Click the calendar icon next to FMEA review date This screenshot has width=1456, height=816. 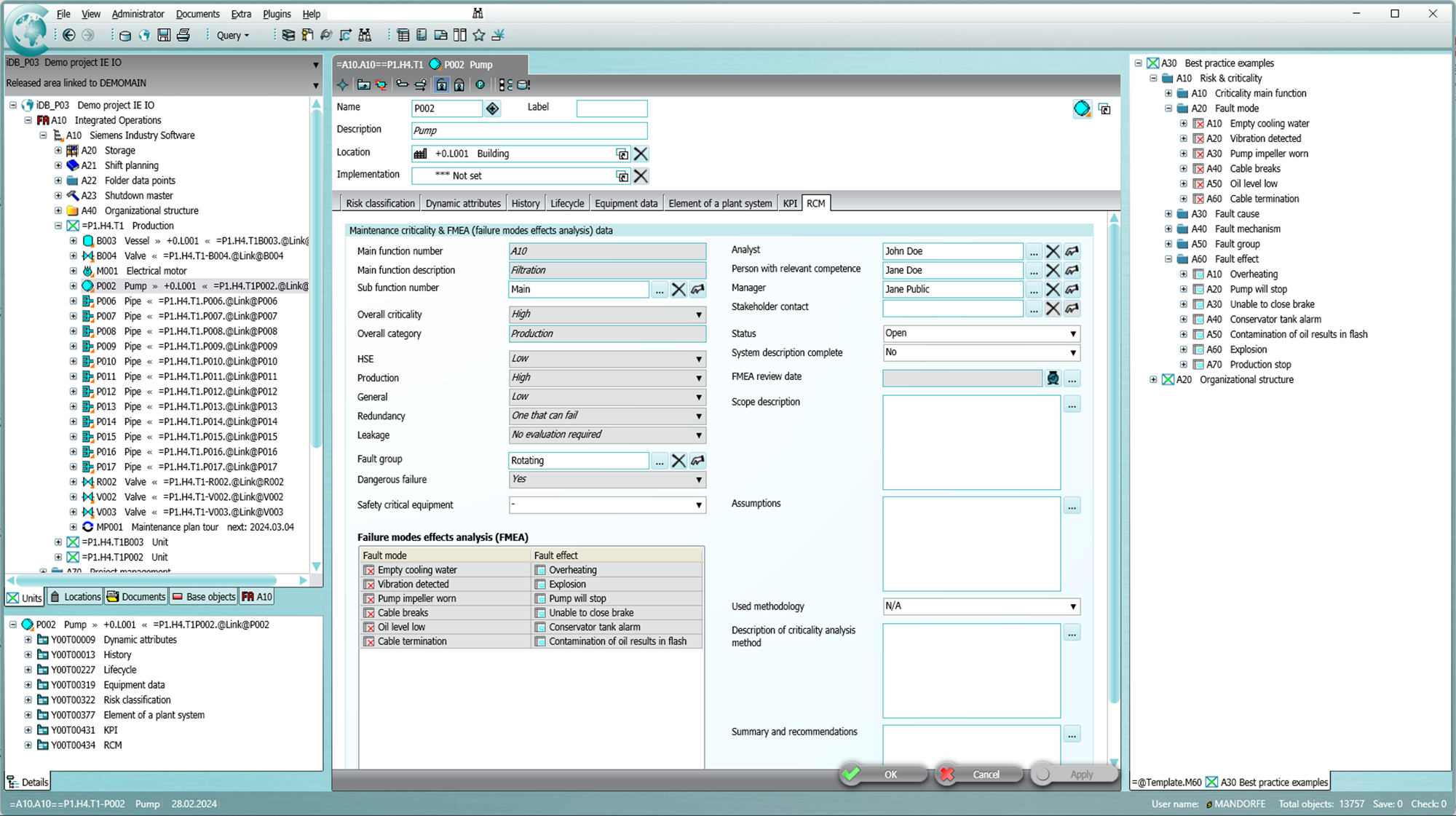pos(1053,378)
